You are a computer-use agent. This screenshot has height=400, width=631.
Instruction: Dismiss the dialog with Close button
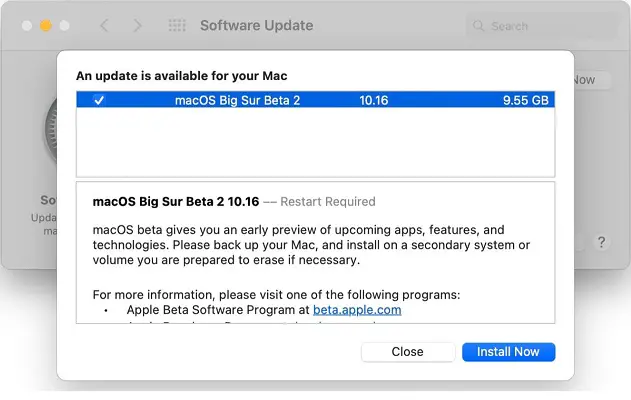click(x=407, y=352)
